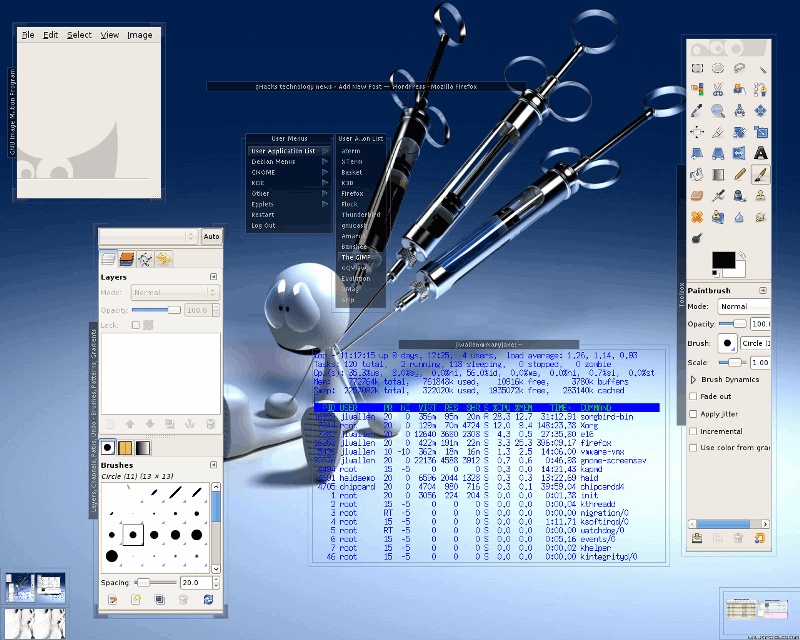The width and height of the screenshot is (800, 640).
Task: Enable the Fade out checkbox
Action: (694, 397)
